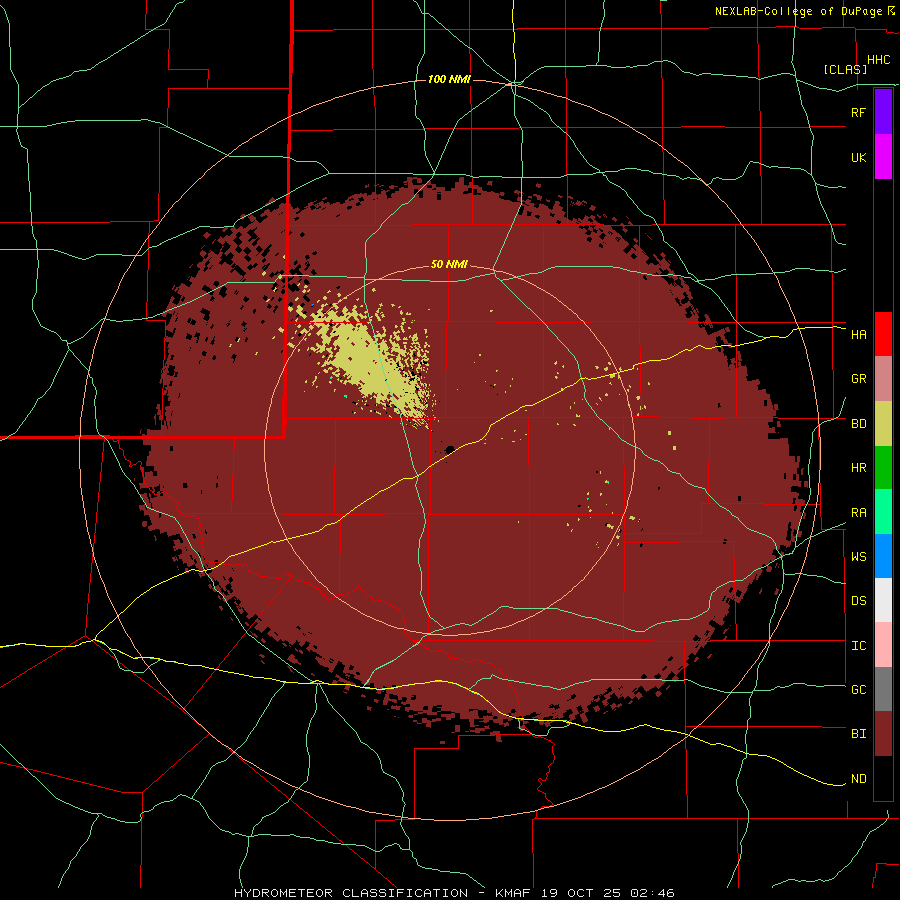Click the gray GC legend swatch

click(x=883, y=689)
